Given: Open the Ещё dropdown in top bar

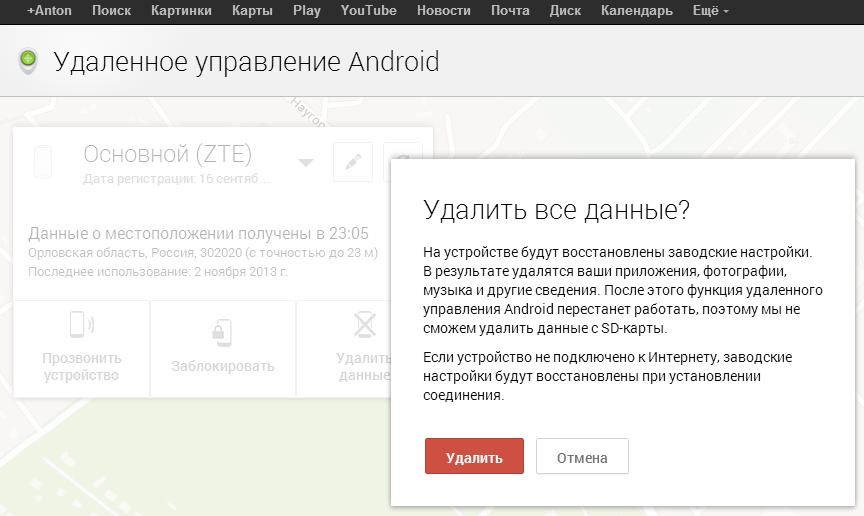Looking at the screenshot, I should point(710,11).
